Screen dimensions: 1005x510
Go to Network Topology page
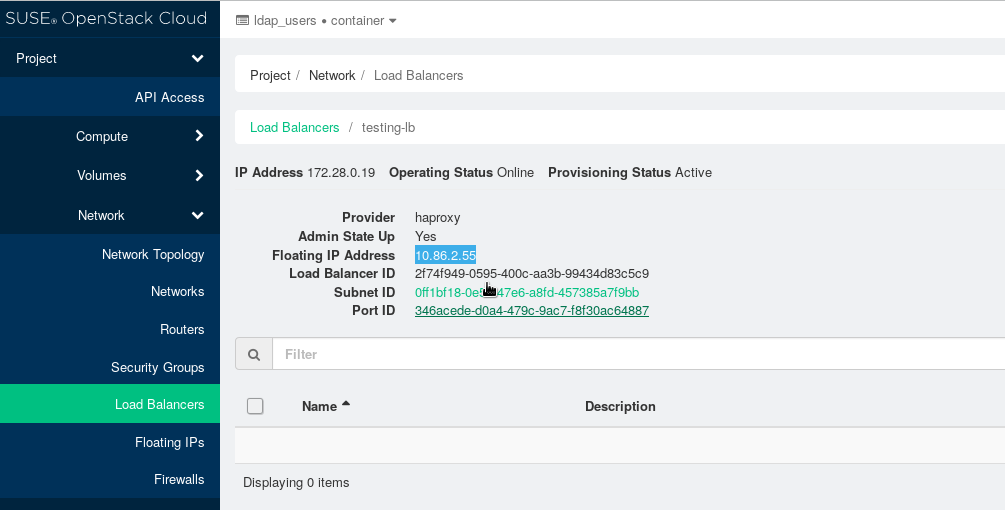tap(152, 254)
